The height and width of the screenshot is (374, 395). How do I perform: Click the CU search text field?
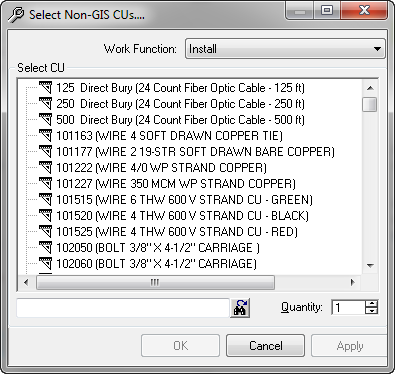[123, 308]
